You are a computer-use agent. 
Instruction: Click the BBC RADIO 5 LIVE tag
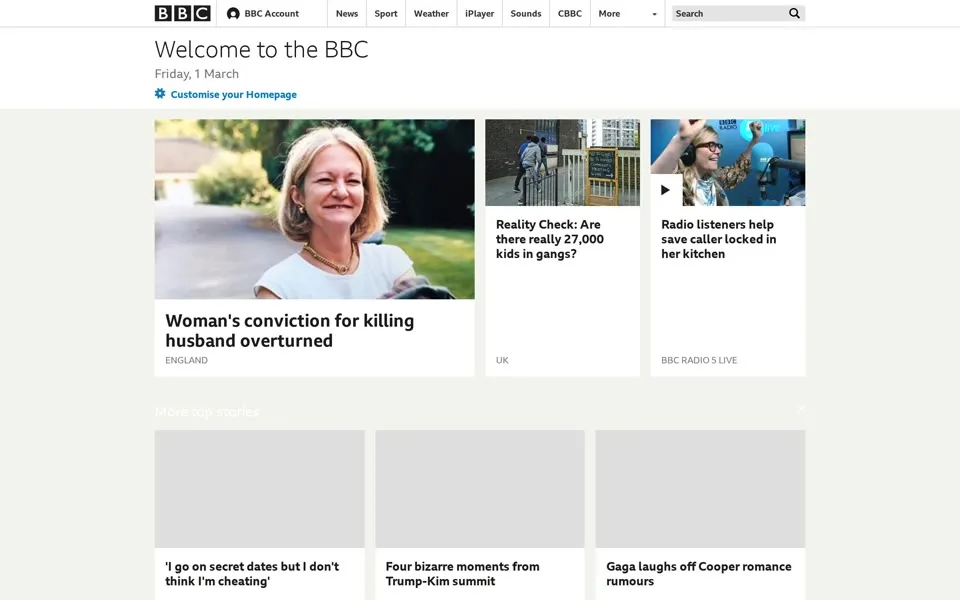click(x=699, y=360)
